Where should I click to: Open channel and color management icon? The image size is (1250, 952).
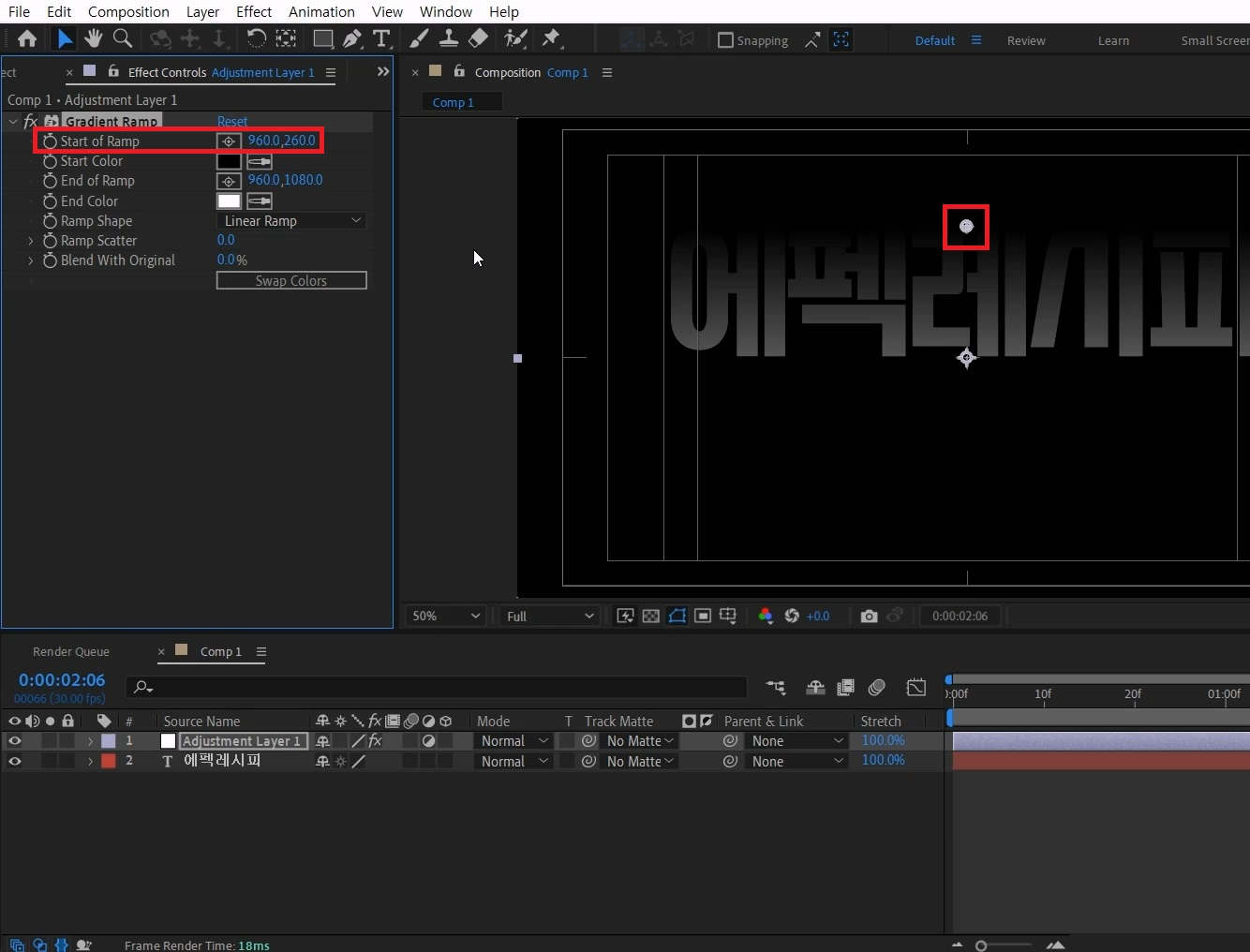766,616
